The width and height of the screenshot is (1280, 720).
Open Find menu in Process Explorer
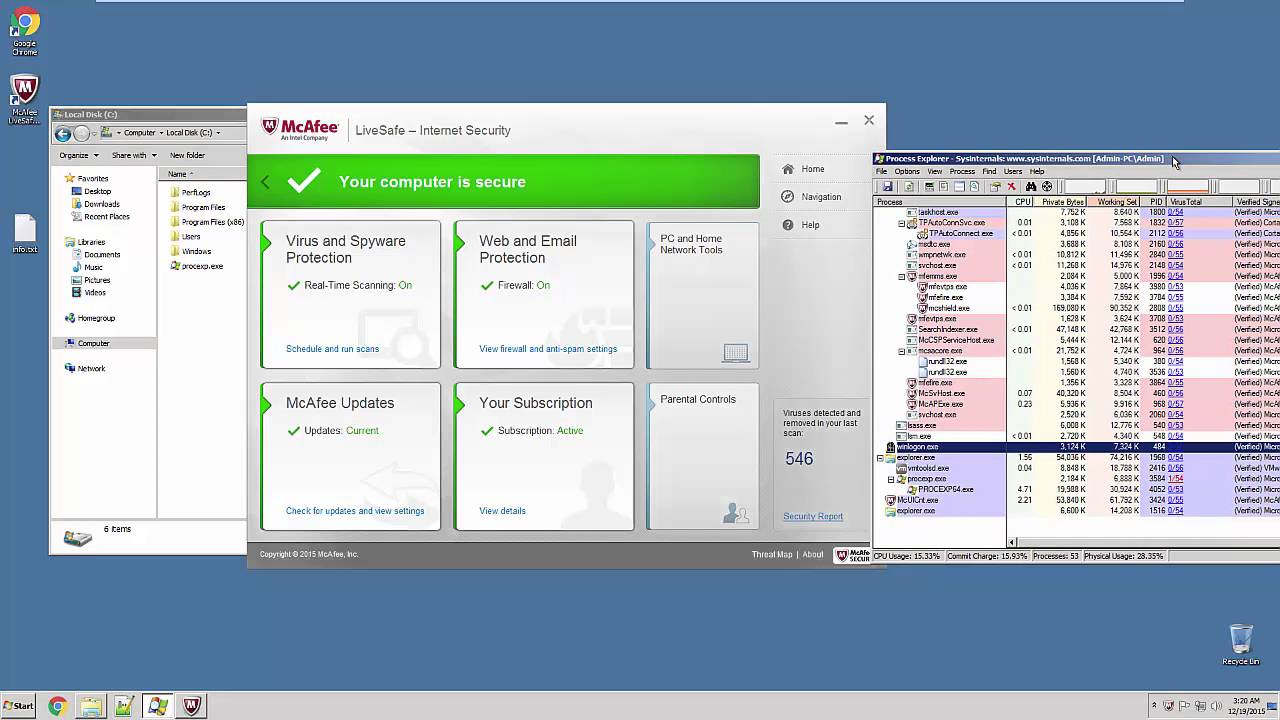pyautogui.click(x=989, y=171)
